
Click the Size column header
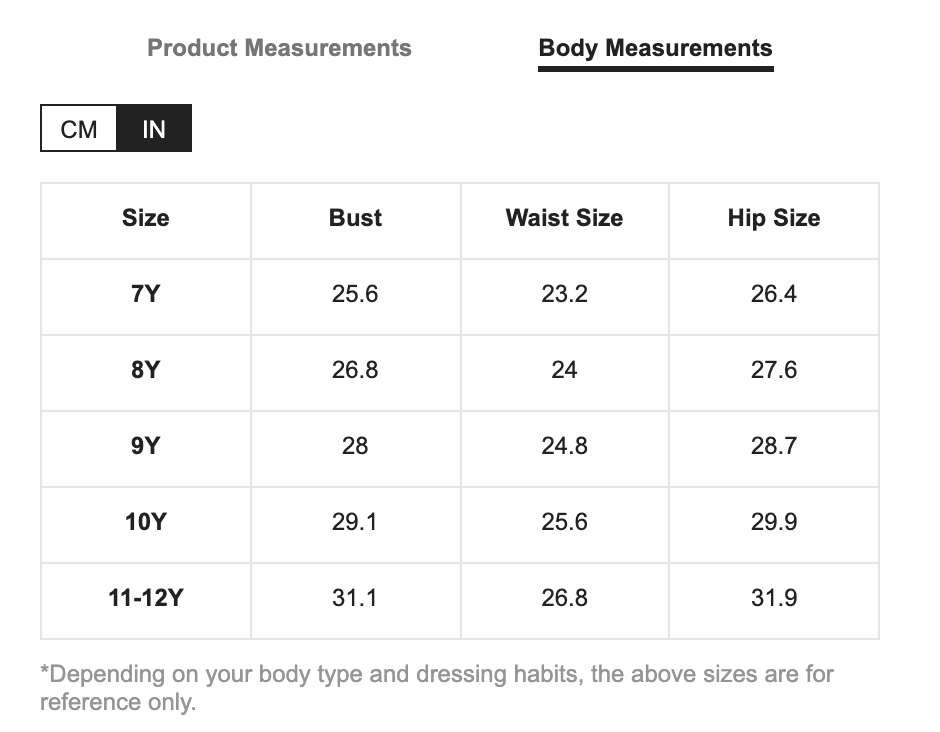(146, 218)
